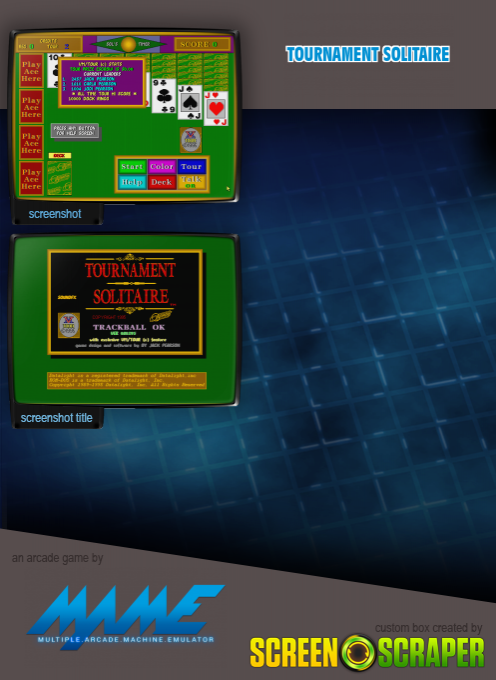496x680 pixels.
Task: Click the gold ball between Sol's and Timer
Action: click(128, 44)
